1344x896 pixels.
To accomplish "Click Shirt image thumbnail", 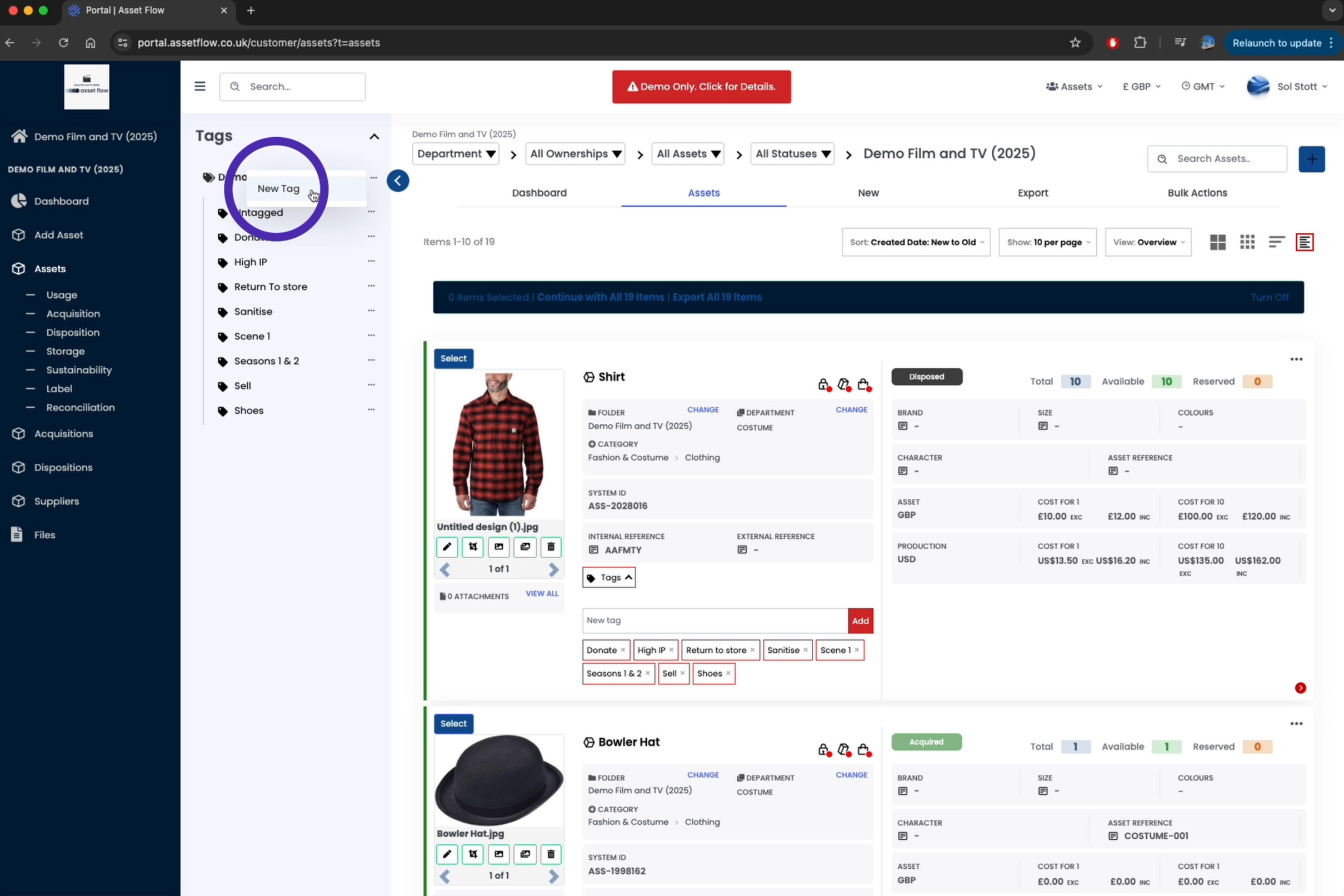I will point(498,444).
